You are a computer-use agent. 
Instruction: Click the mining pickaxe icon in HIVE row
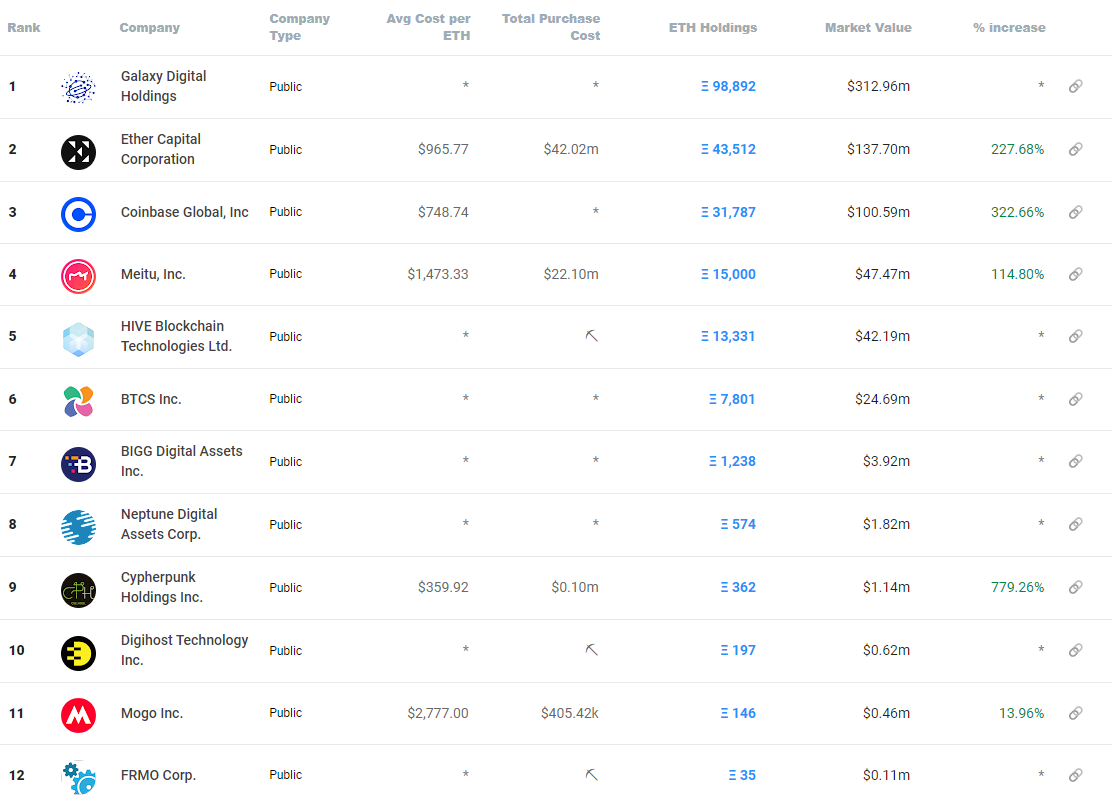coord(591,336)
